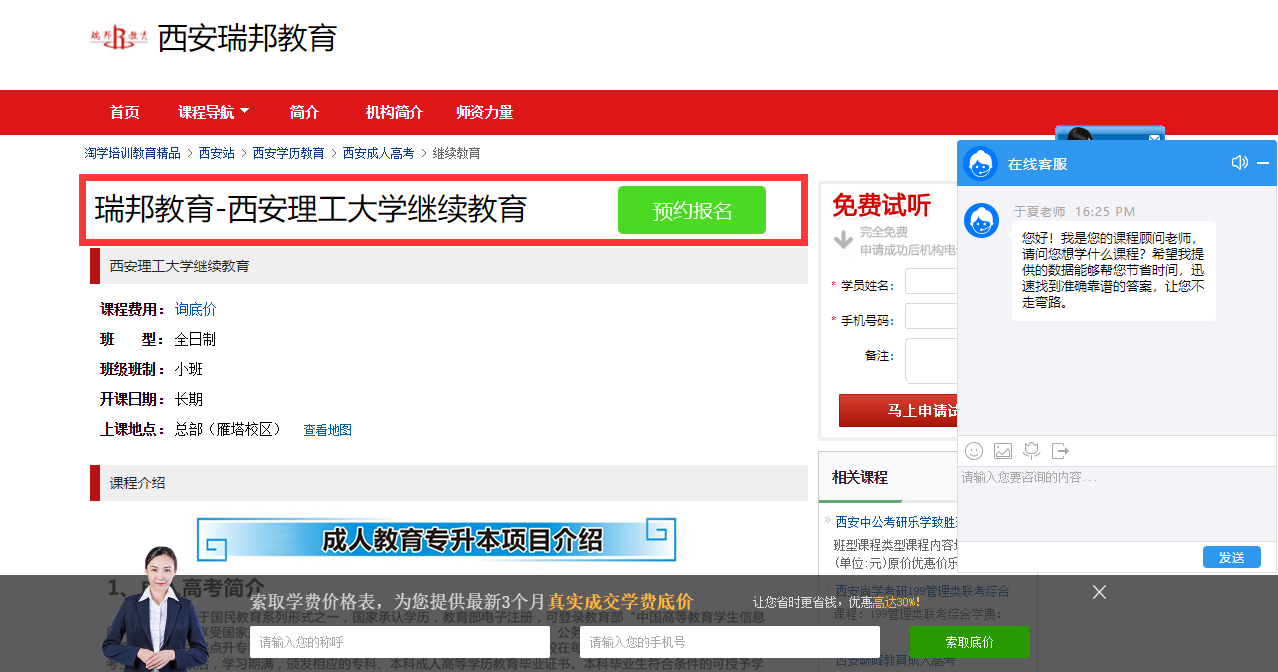Screen dimensions: 1278x672
Task: Click 于夏老师's avatar in the chat
Action: point(981,220)
